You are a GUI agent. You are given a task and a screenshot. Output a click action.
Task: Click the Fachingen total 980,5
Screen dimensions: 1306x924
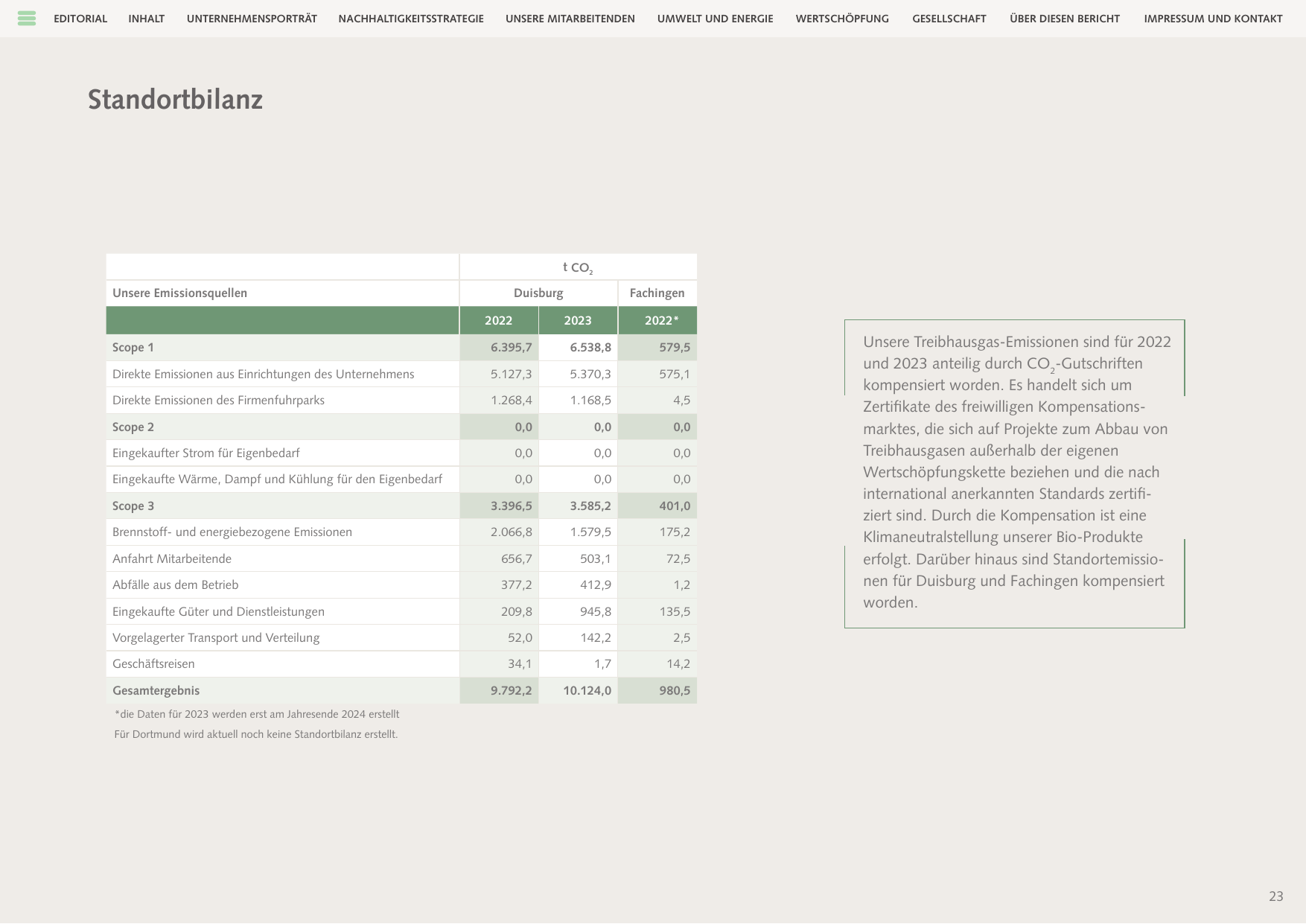[x=675, y=691]
